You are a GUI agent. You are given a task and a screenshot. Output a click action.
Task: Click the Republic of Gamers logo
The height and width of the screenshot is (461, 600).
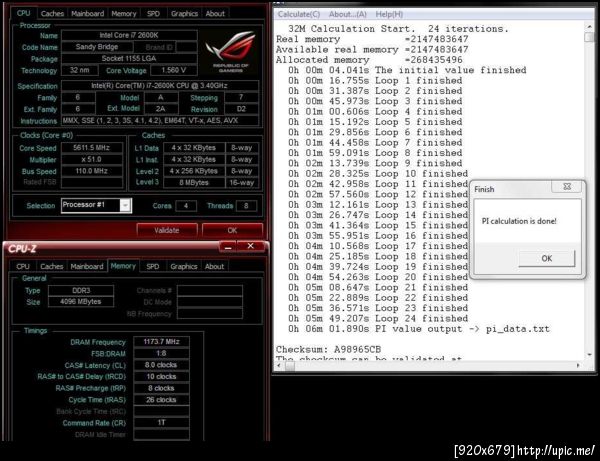click(x=230, y=51)
